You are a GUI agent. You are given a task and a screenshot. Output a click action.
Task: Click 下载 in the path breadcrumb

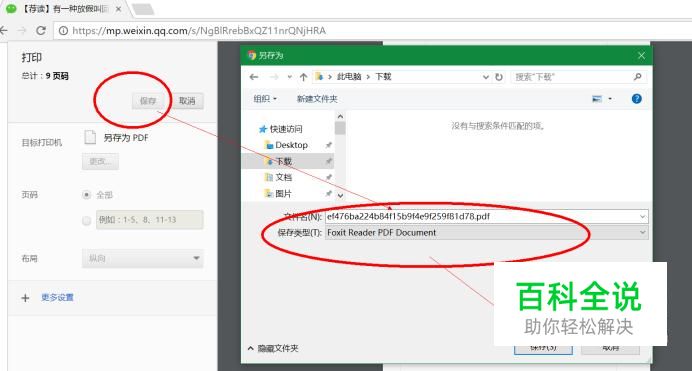click(x=383, y=77)
